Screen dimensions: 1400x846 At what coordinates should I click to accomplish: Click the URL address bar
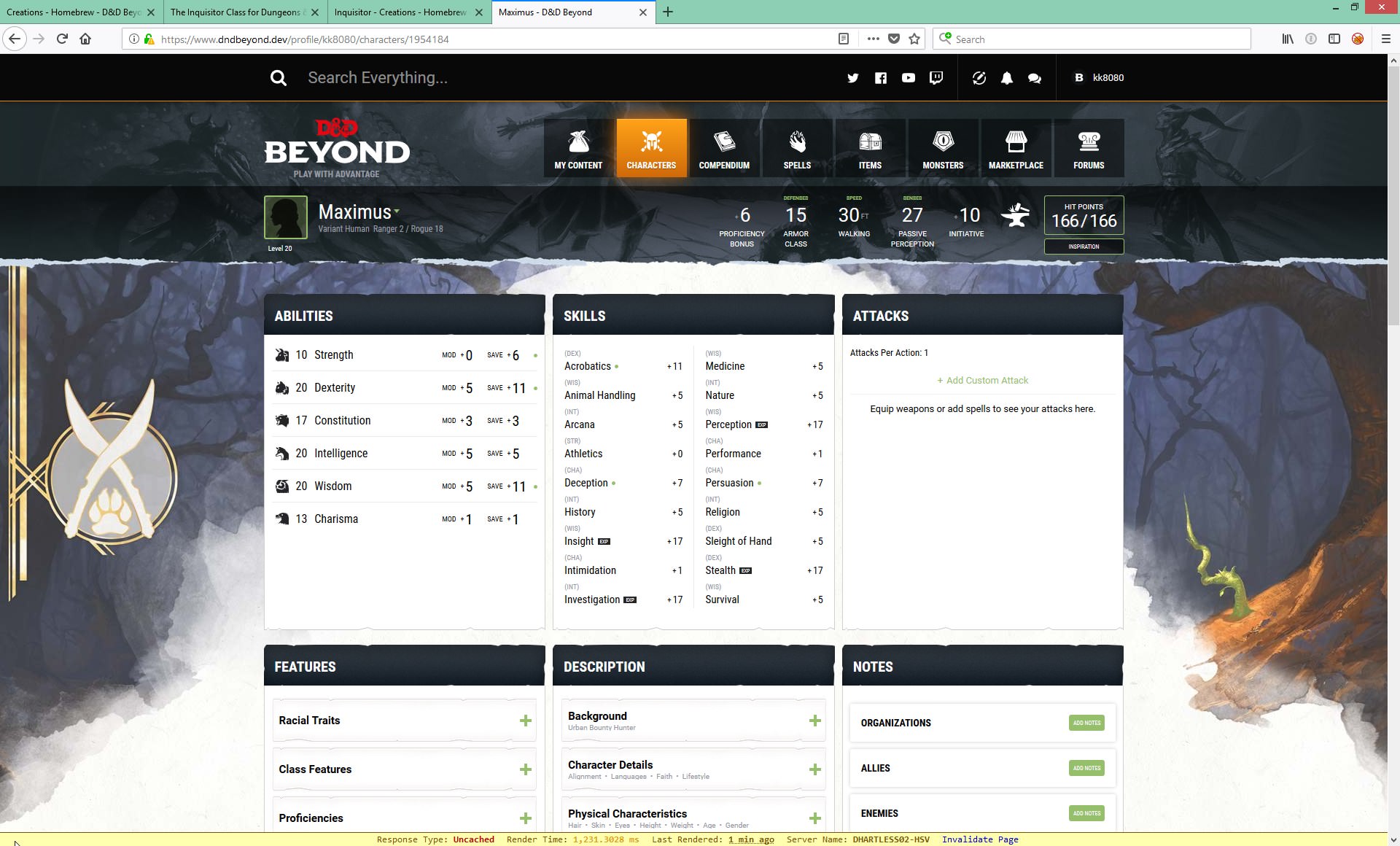496,39
